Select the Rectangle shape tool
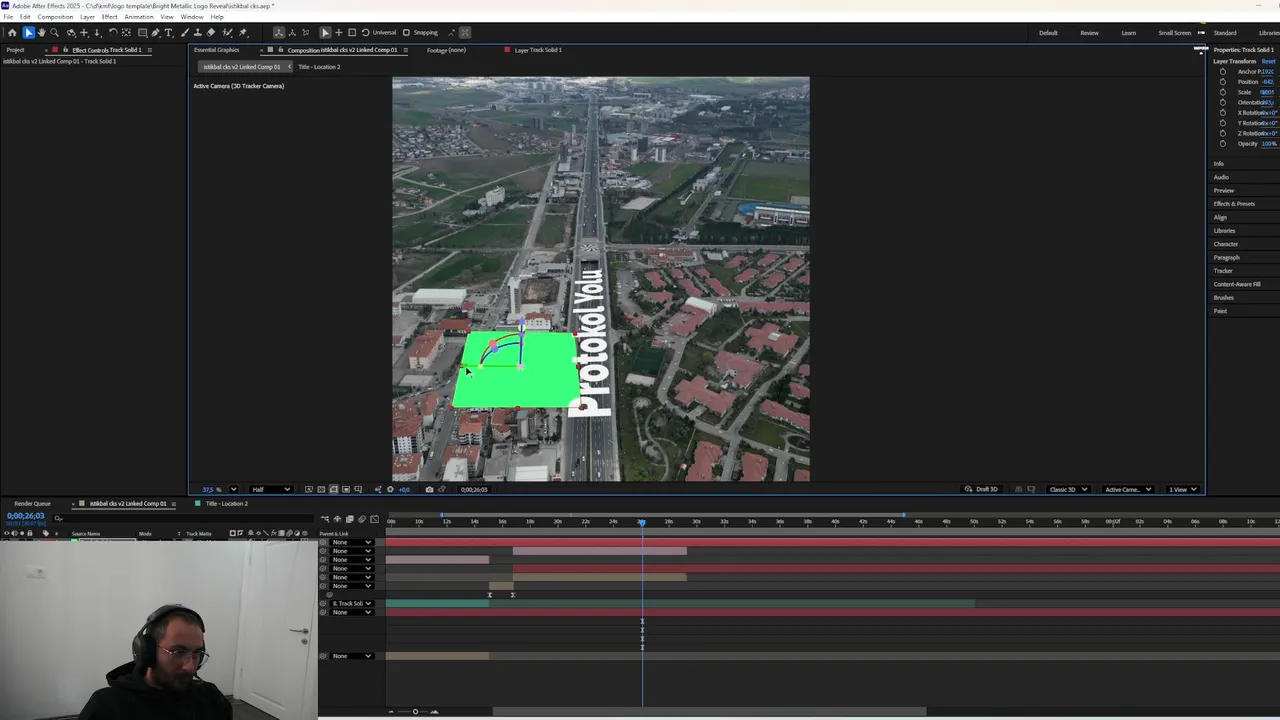Image resolution: width=1280 pixels, height=720 pixels. pos(142,32)
